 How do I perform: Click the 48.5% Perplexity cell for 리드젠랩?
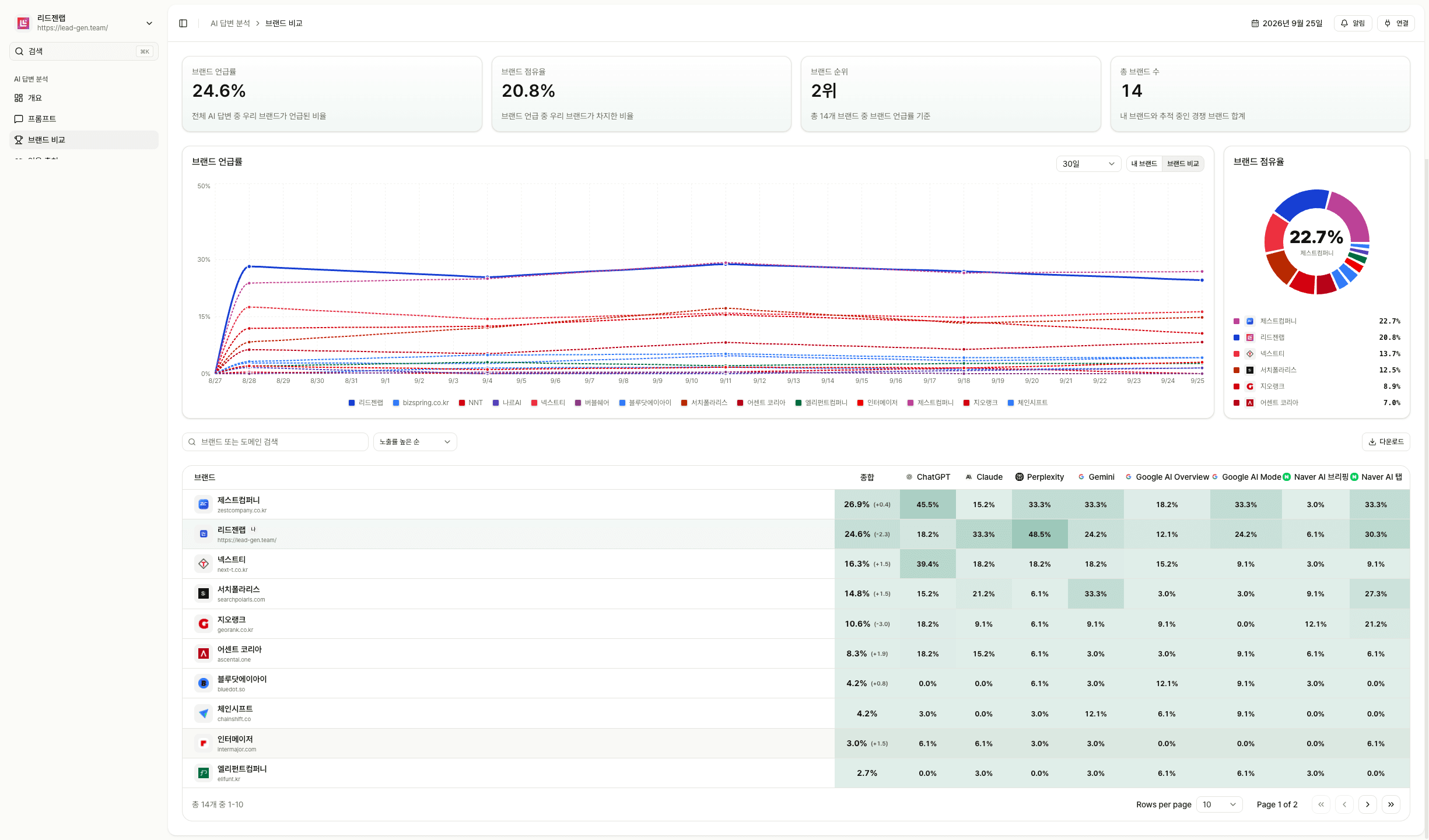[x=1039, y=534]
